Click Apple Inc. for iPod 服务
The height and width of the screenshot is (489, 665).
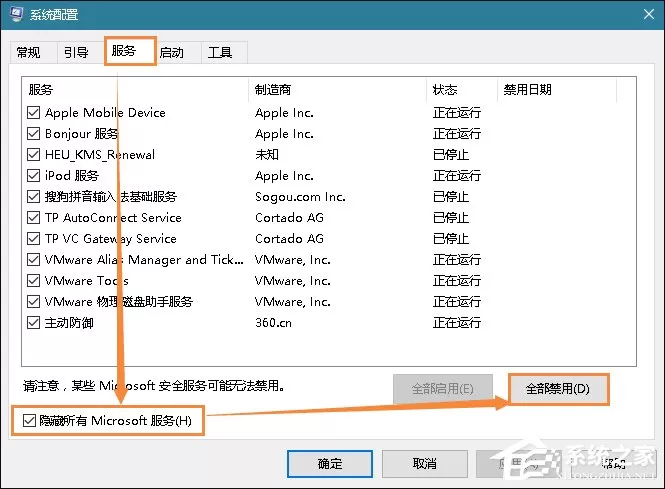tap(284, 176)
